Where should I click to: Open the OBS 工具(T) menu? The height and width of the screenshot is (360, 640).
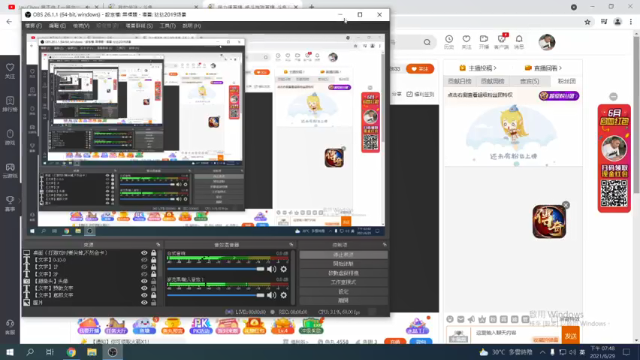167,26
